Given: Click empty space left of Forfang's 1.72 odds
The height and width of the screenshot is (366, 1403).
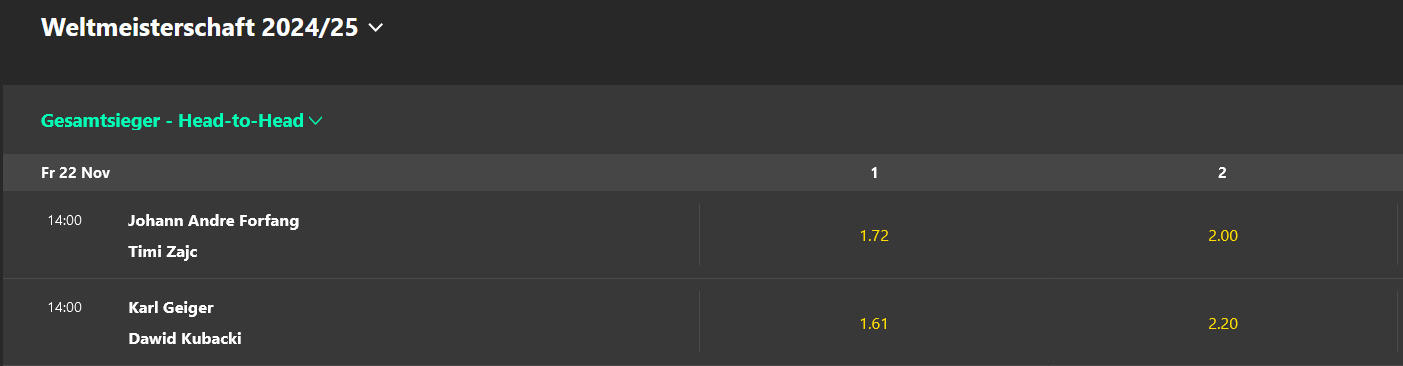Looking at the screenshot, I should click(500, 236).
